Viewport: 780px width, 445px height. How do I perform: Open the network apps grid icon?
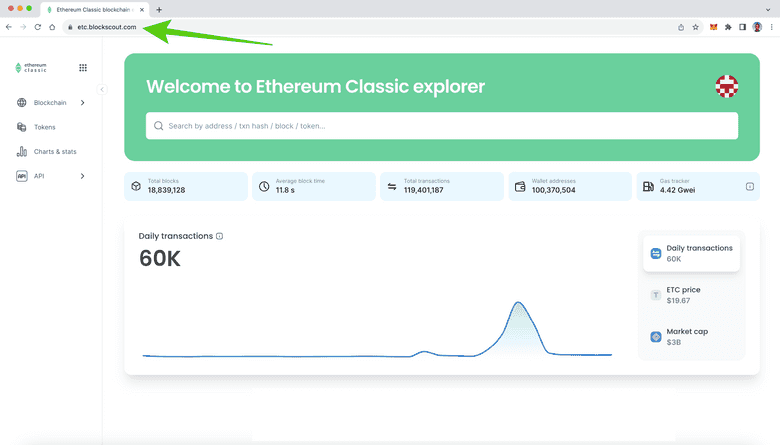pyautogui.click(x=82, y=68)
